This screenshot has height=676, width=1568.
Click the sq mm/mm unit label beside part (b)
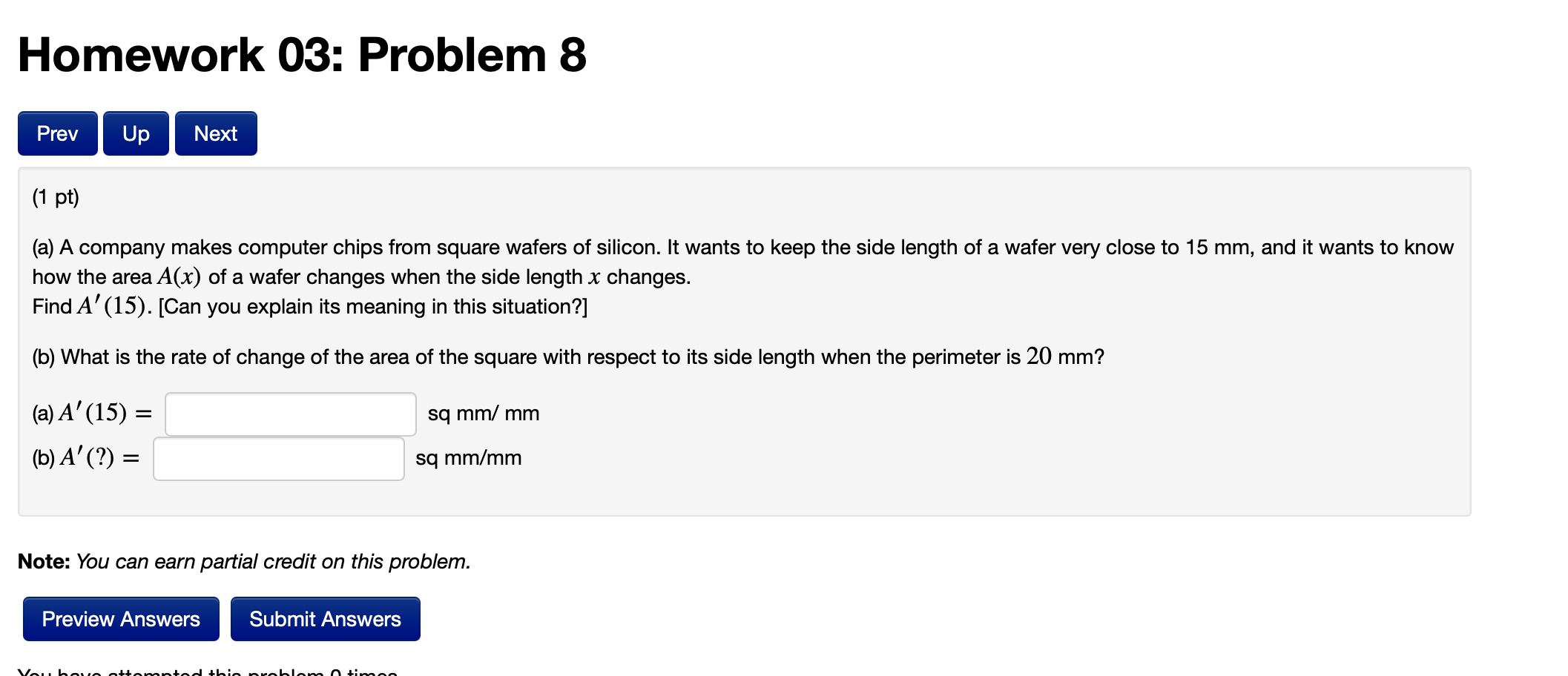point(469,458)
